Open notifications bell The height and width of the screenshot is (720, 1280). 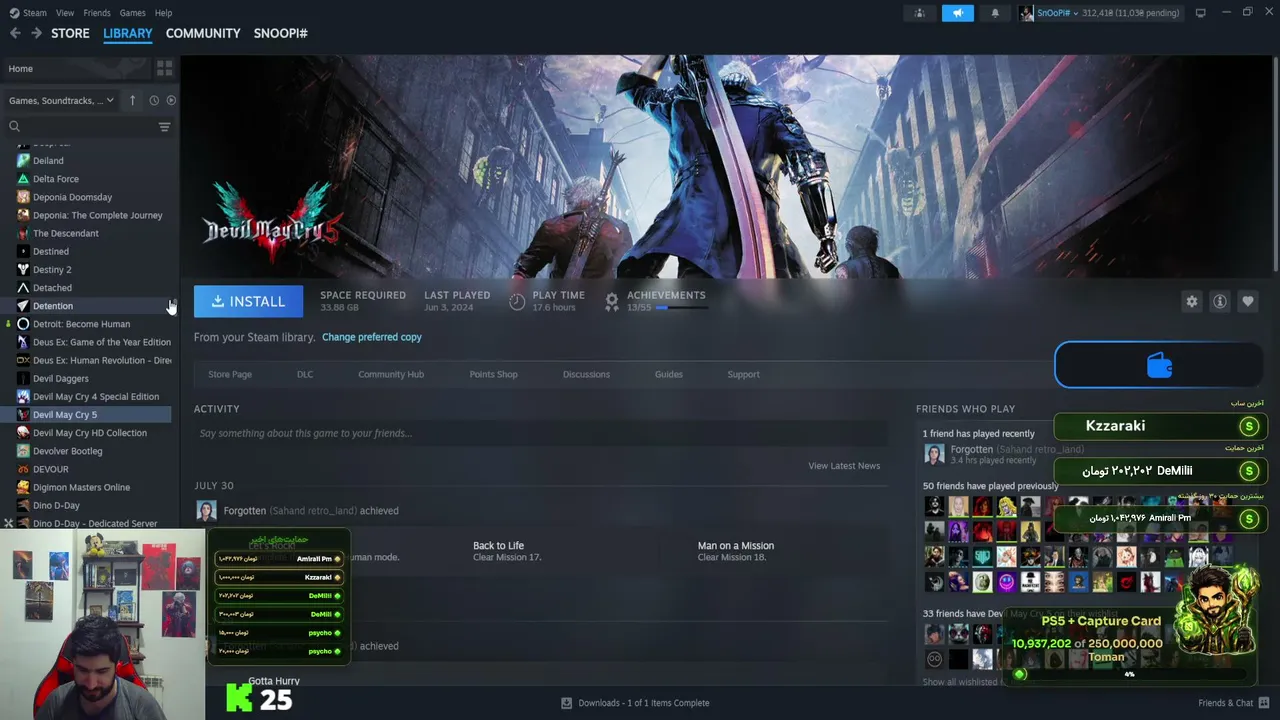point(995,13)
